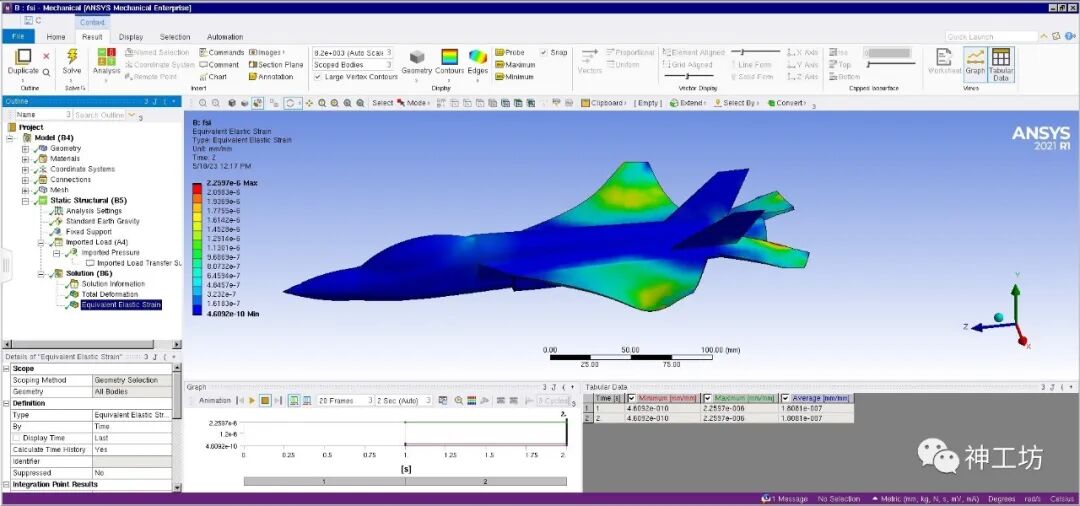Click the Contours display icon
This screenshot has width=1080, height=506.
coord(449,57)
